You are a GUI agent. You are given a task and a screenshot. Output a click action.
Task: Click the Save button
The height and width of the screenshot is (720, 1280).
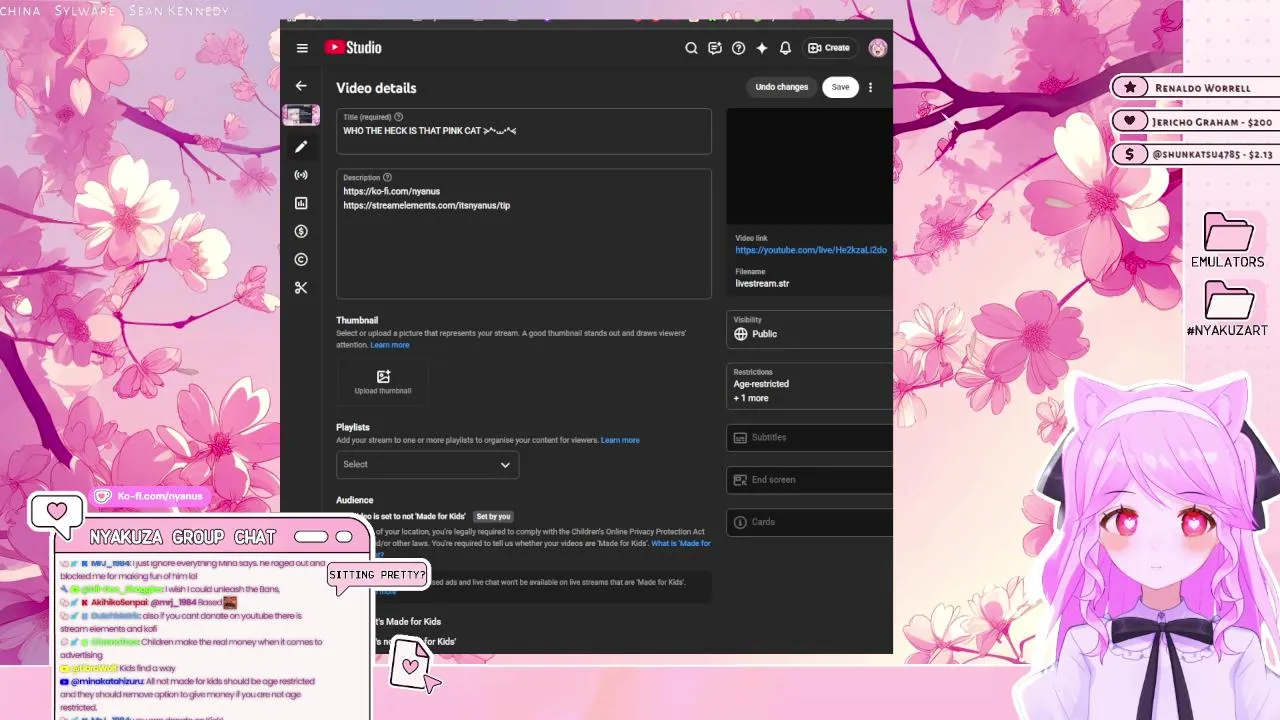coord(840,87)
